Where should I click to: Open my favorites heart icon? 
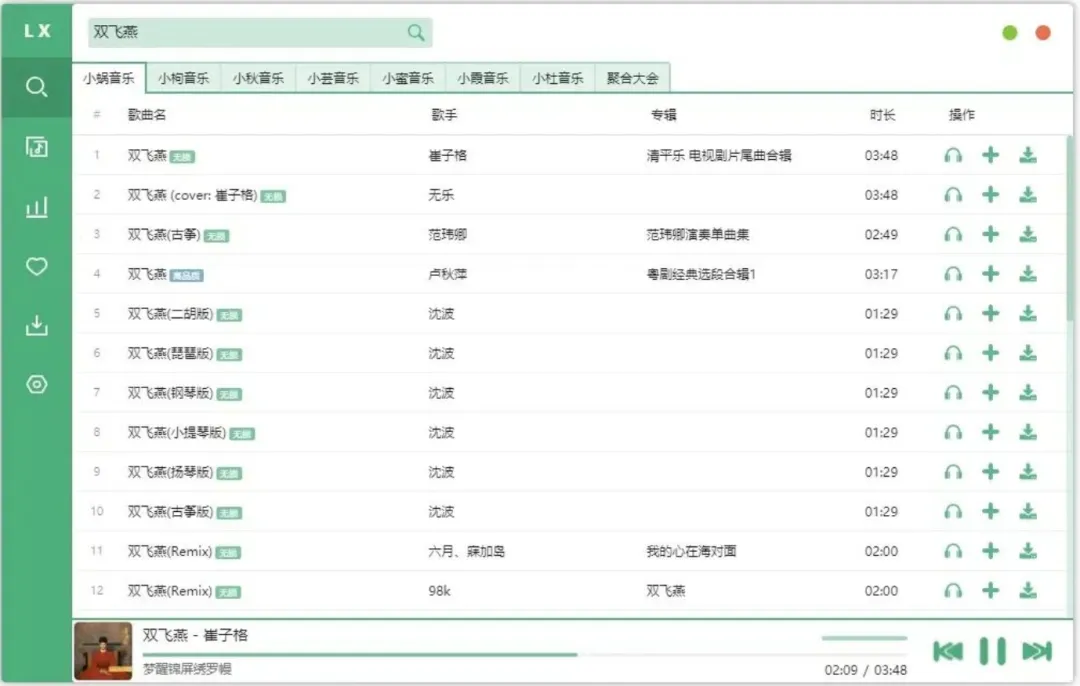pyautogui.click(x=36, y=266)
